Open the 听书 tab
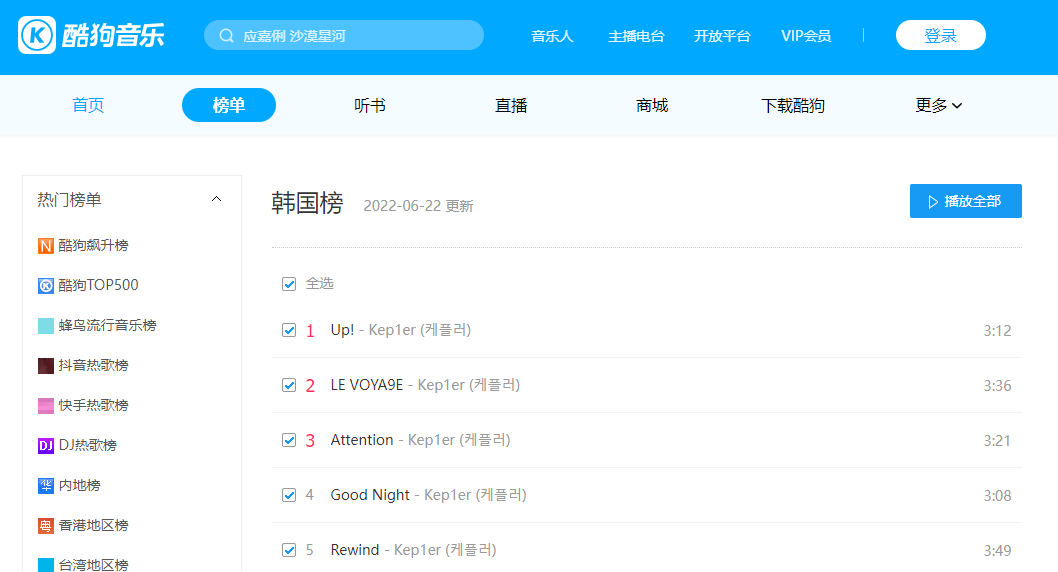Screen dimensions: 1058x572 370,105
